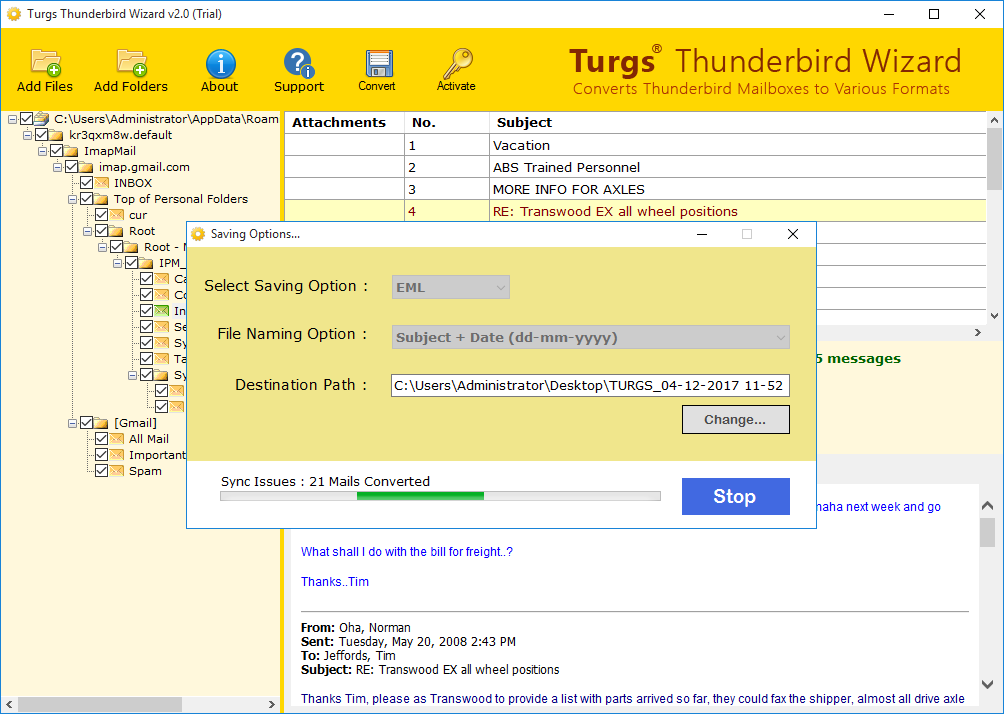The width and height of the screenshot is (1004, 714).
Task: Click the Turgs app icon in title bar
Action: pyautogui.click(x=13, y=14)
